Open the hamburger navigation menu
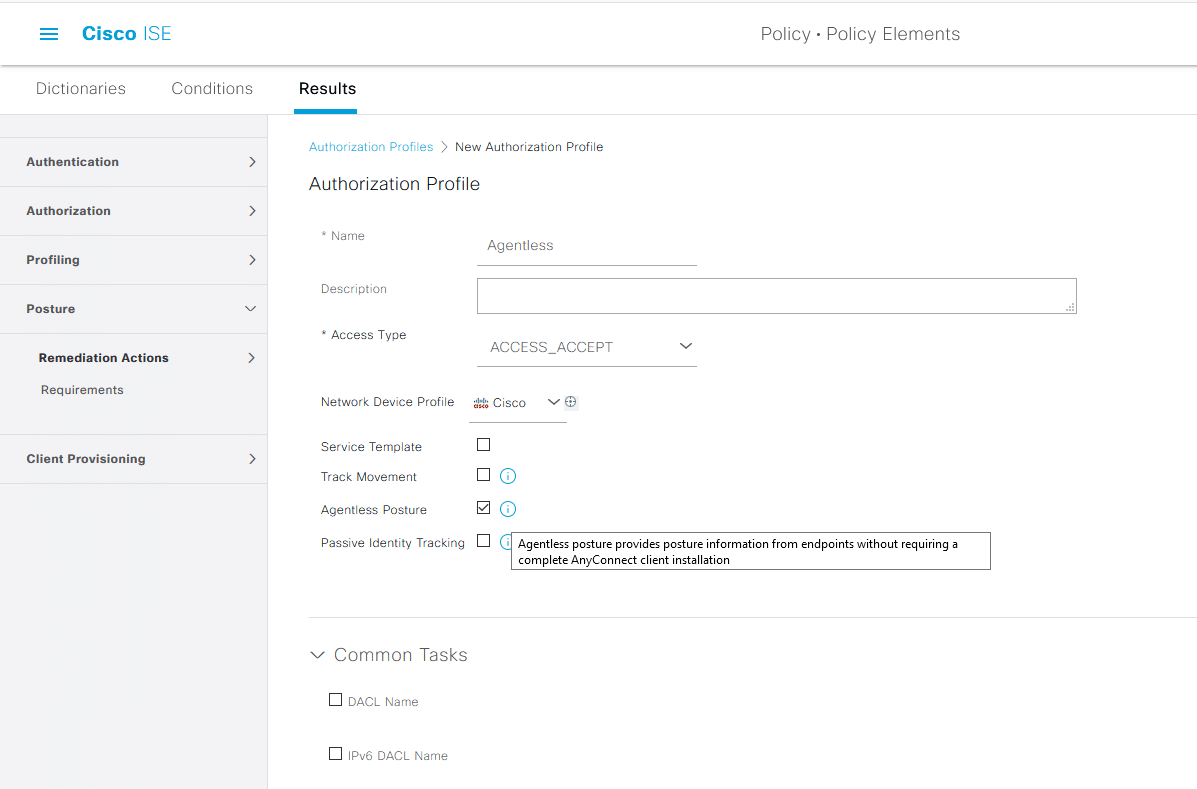The width and height of the screenshot is (1197, 789). tap(49, 34)
